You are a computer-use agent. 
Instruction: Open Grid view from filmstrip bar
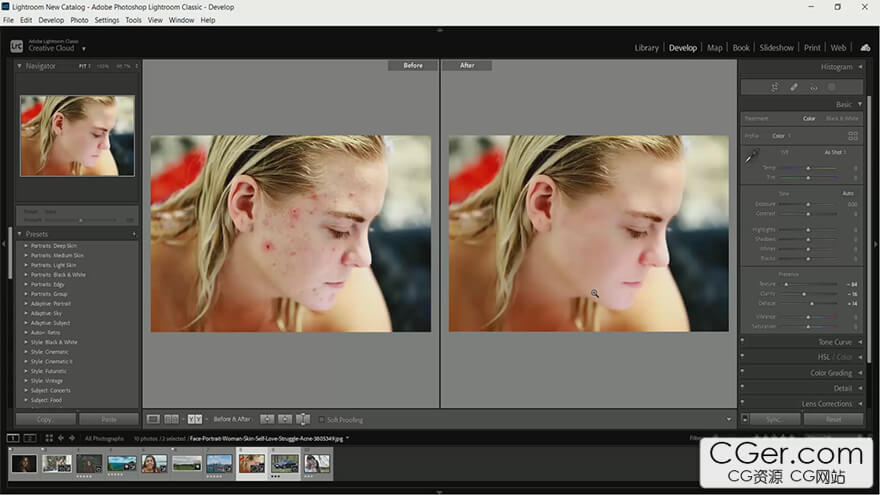click(x=49, y=438)
